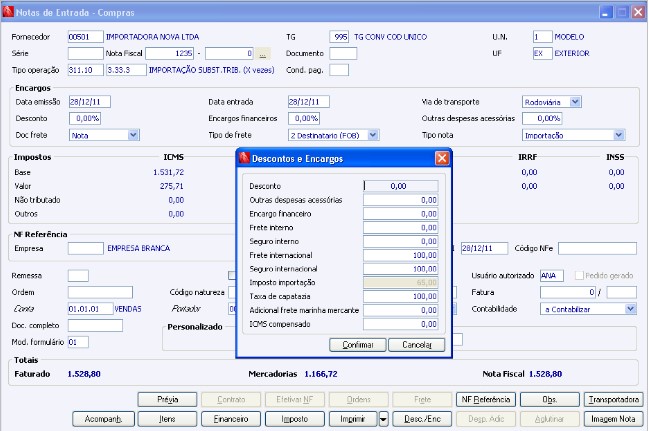The image size is (649, 431).
Task: Click the TG code field
Action: pos(339,37)
